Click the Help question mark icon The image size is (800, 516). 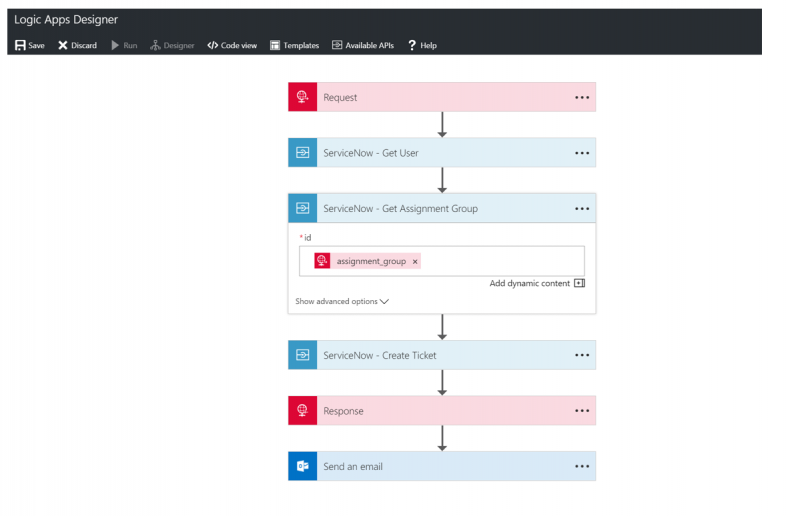[x=412, y=45]
